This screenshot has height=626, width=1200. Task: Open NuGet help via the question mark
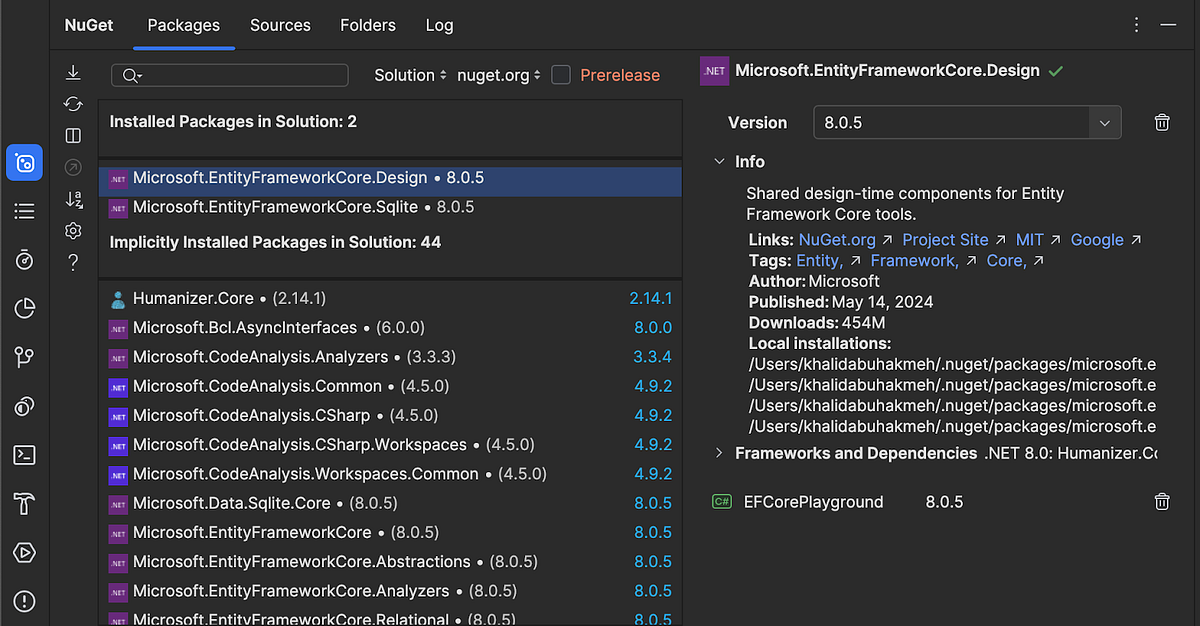pos(72,263)
